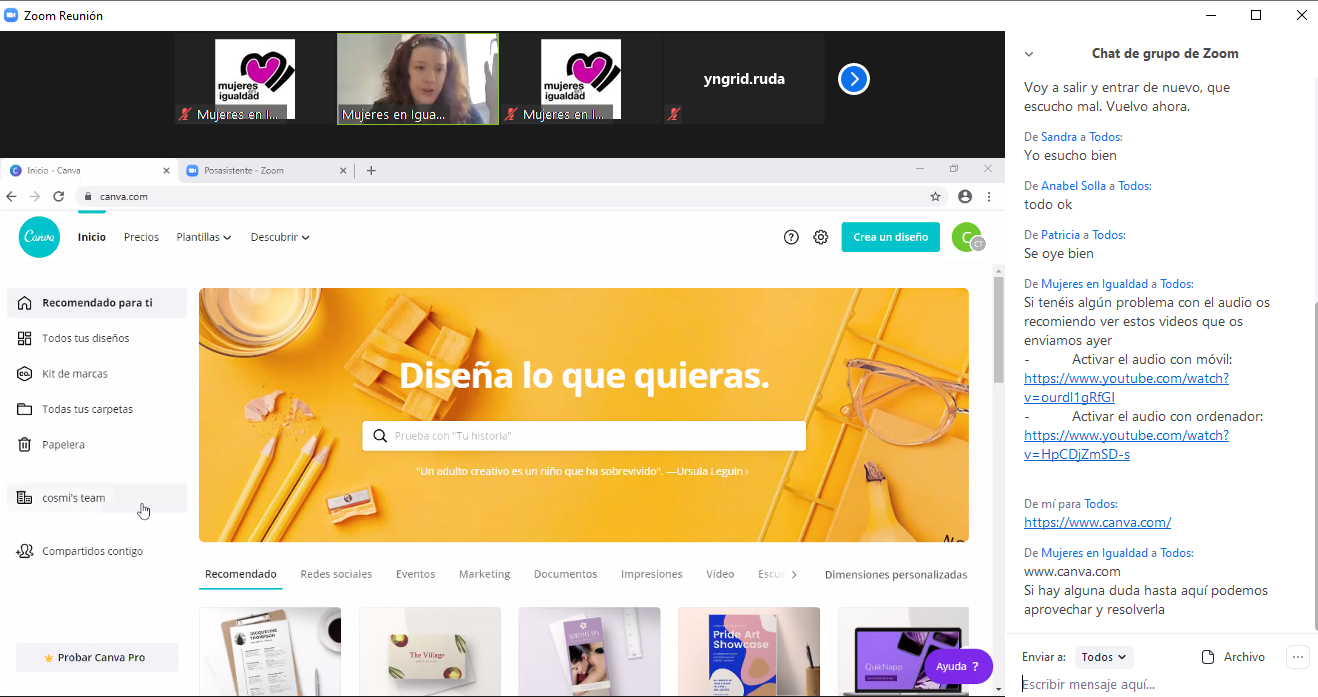Go to Inicio in the Canva navigation
This screenshot has width=1318, height=697.
(x=92, y=237)
